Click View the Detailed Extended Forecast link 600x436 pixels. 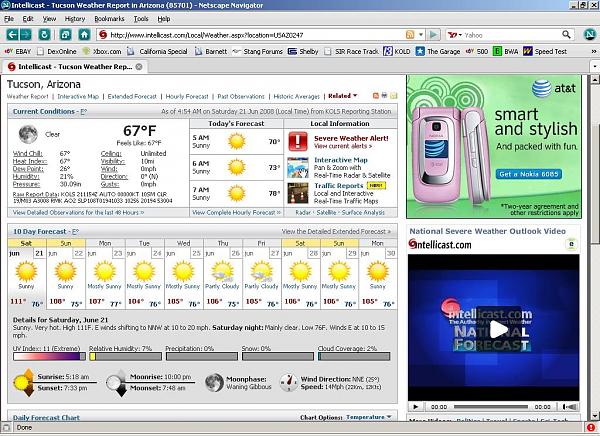[337, 231]
